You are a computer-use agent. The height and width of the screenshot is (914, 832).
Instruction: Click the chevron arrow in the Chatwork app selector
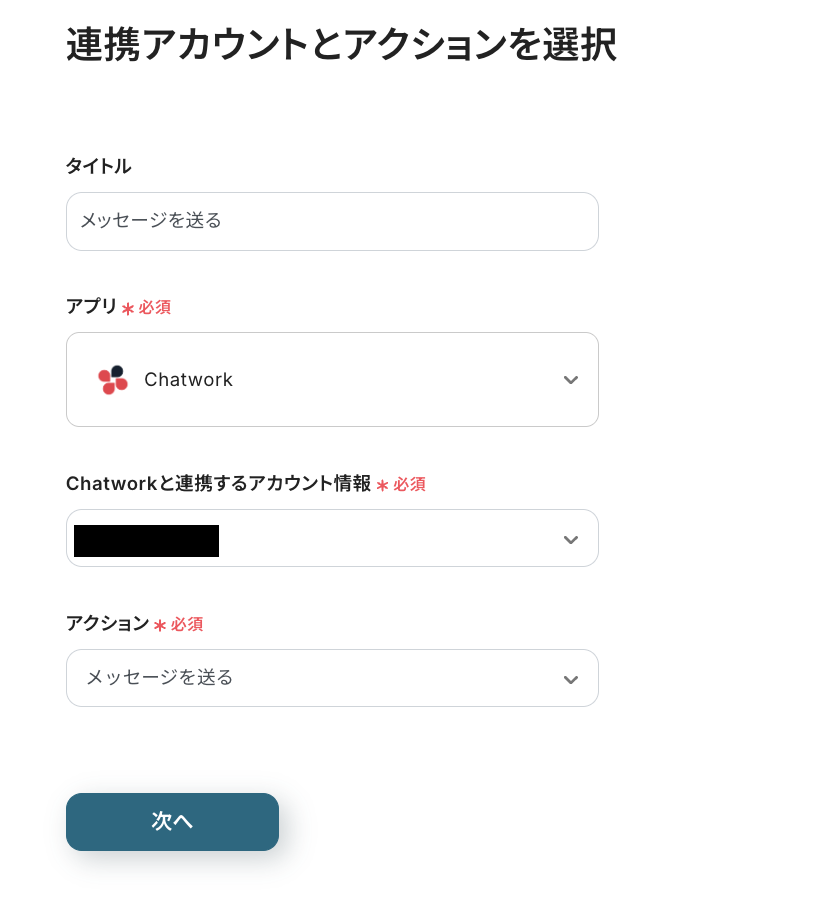[570, 380]
